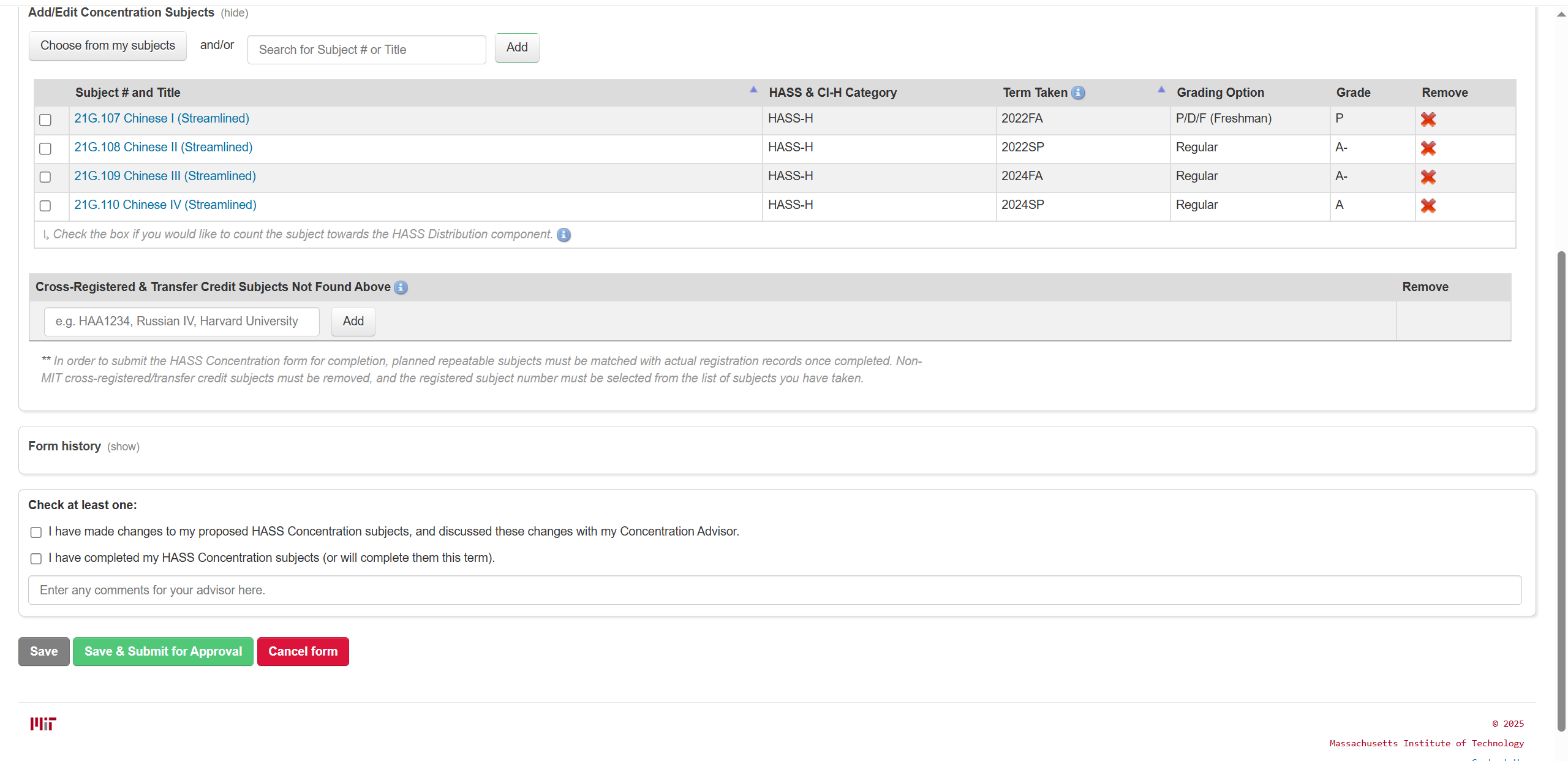
Task: Hide the Add/Edit Concentration Subjects section
Action: 234,13
